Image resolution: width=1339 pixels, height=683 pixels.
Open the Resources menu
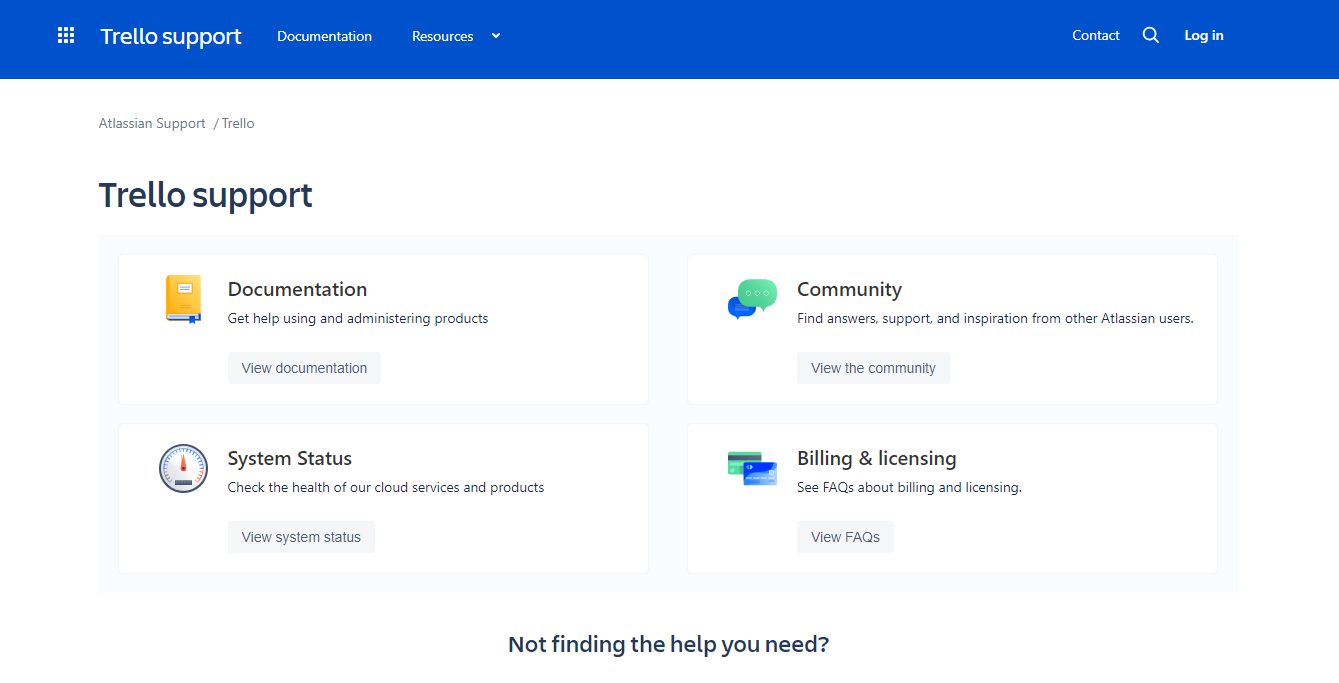point(443,36)
